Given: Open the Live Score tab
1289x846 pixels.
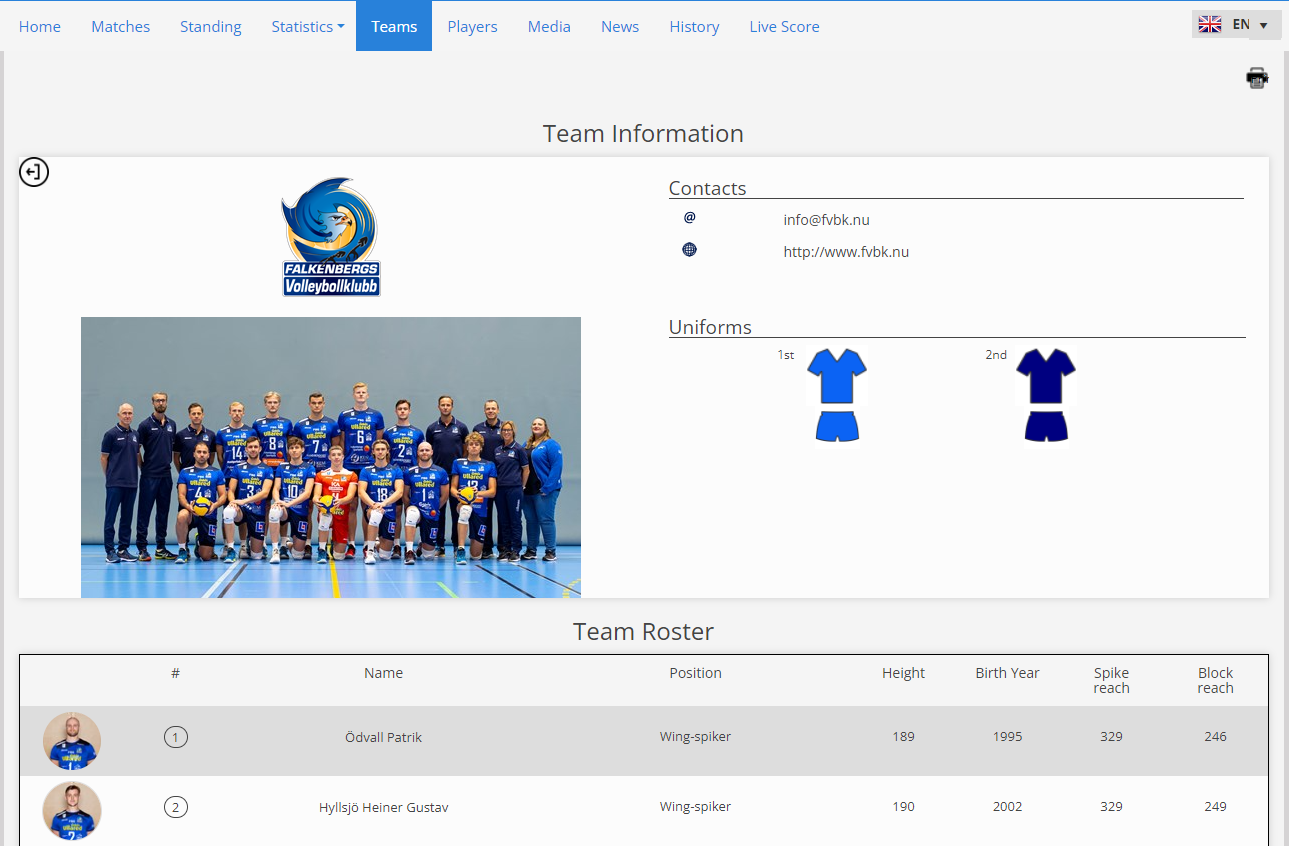Looking at the screenshot, I should 785,27.
